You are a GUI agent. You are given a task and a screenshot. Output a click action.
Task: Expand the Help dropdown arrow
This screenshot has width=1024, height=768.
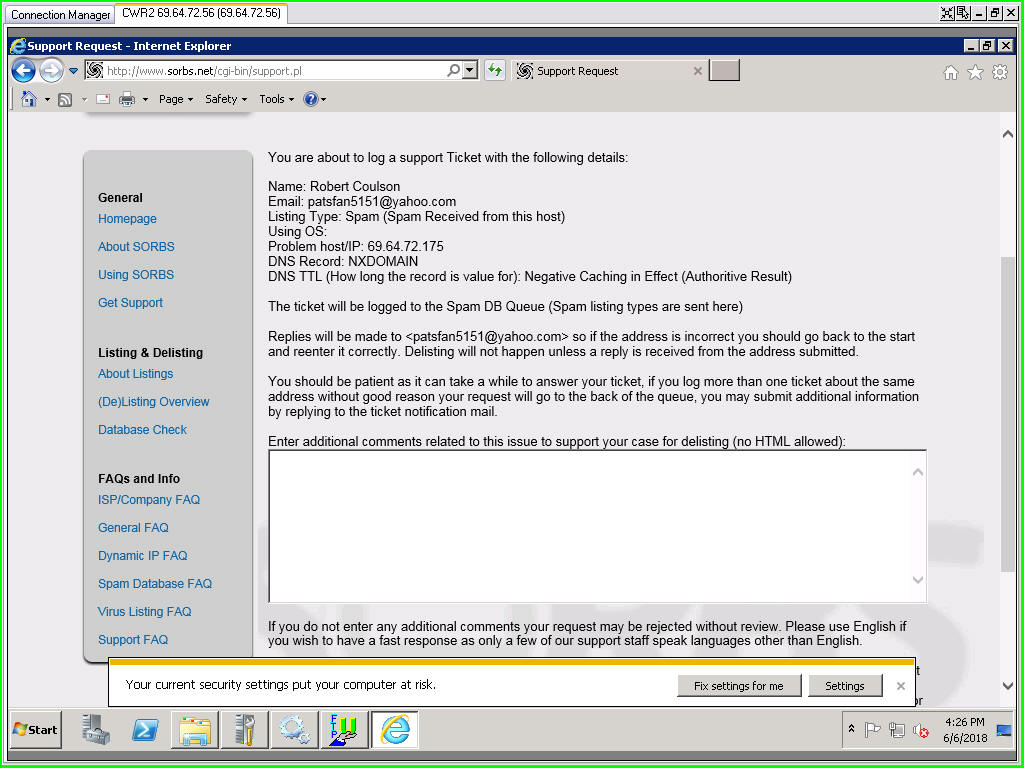coord(323,99)
